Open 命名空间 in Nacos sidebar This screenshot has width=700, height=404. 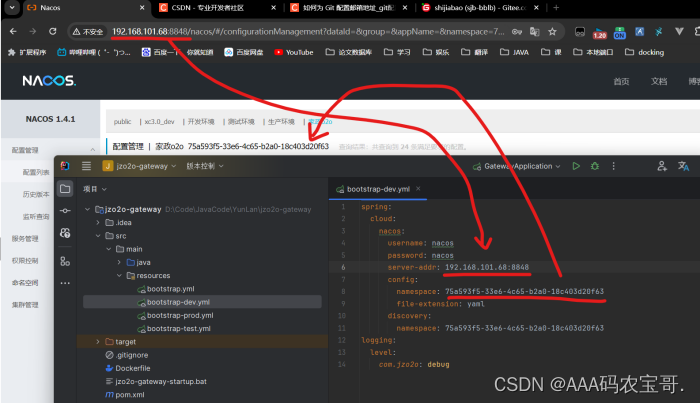[25, 283]
